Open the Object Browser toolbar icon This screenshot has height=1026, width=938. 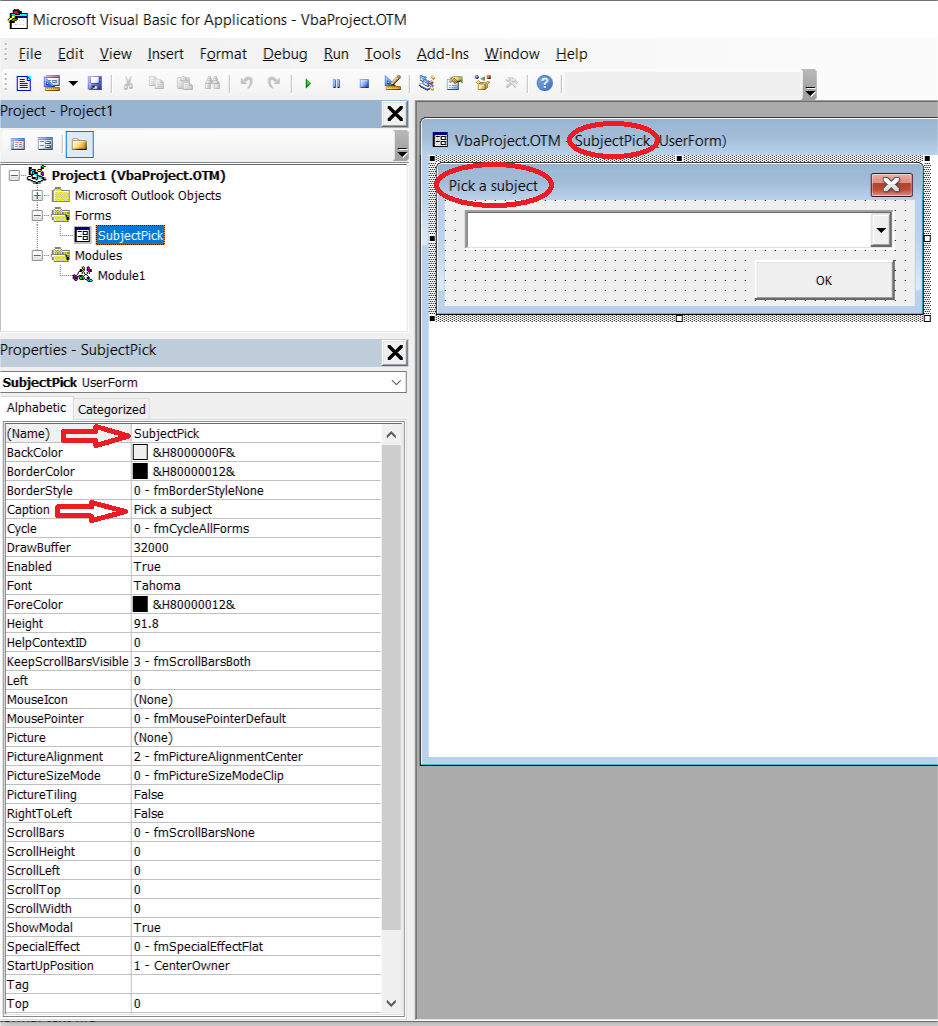tap(483, 83)
